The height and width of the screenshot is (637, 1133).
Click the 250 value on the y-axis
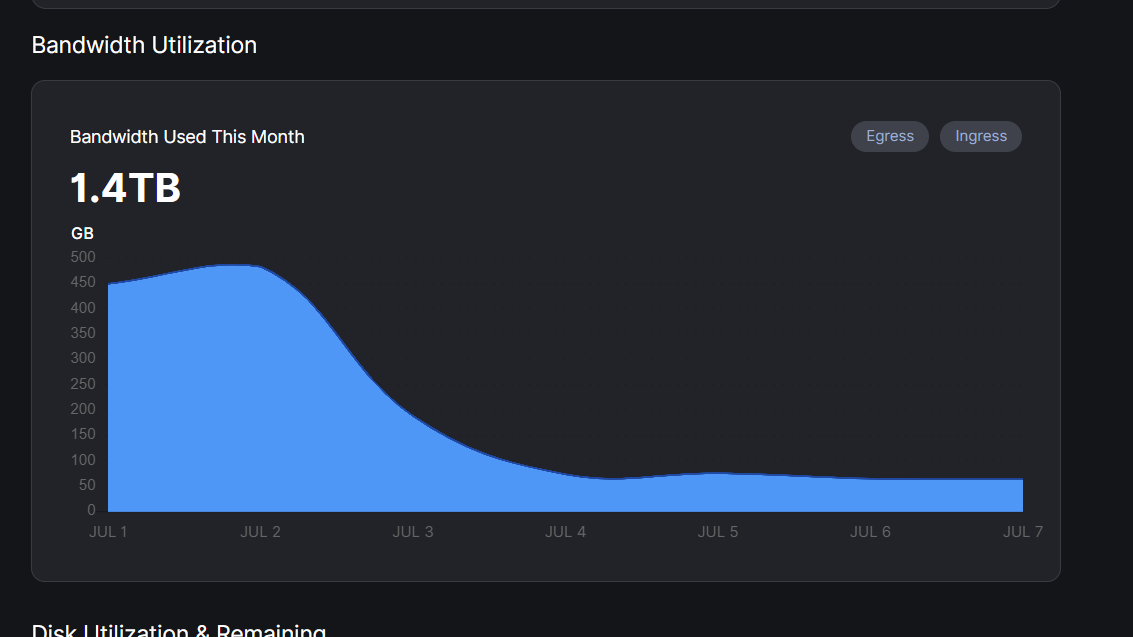click(83, 384)
